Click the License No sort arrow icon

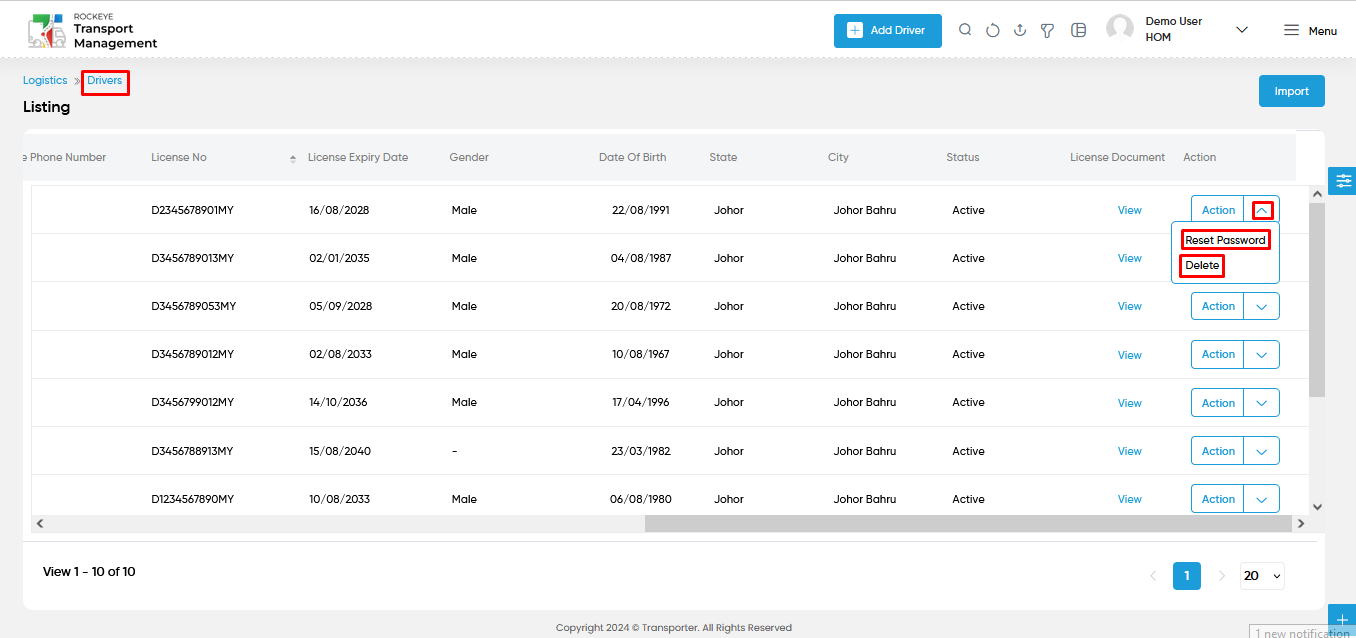pyautogui.click(x=293, y=158)
